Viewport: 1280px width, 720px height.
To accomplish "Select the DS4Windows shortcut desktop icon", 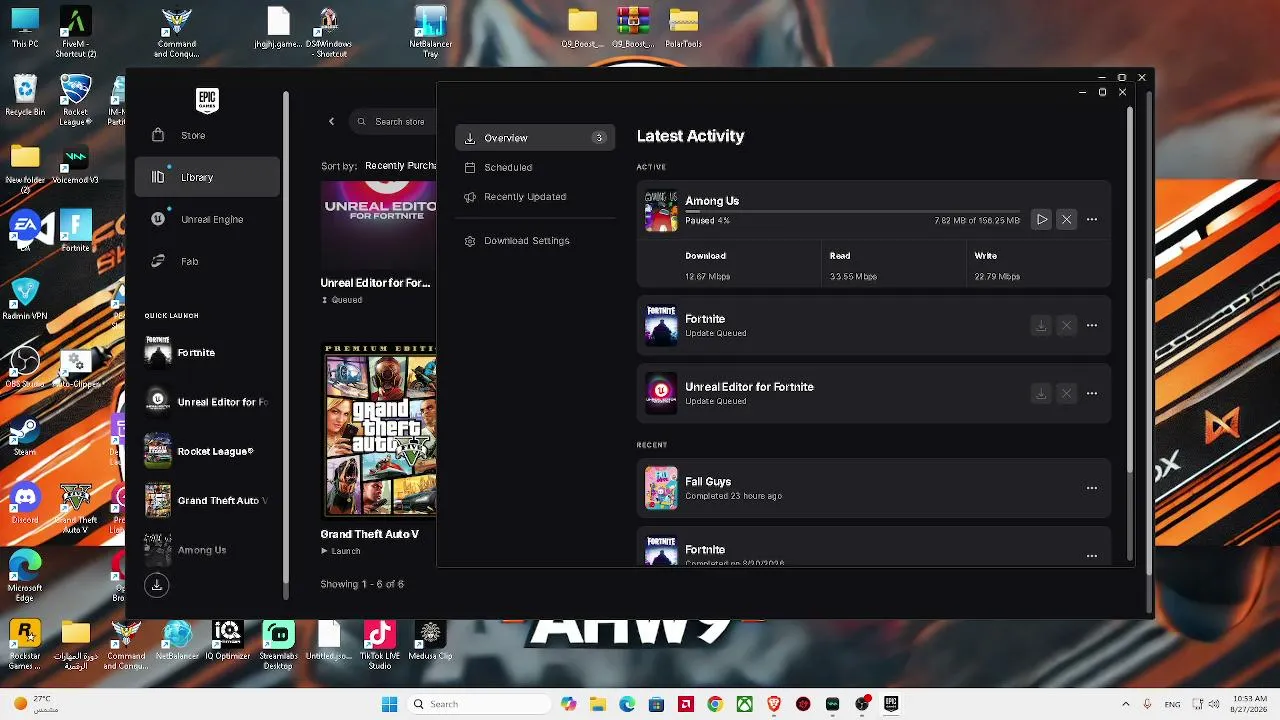I will tap(329, 32).
